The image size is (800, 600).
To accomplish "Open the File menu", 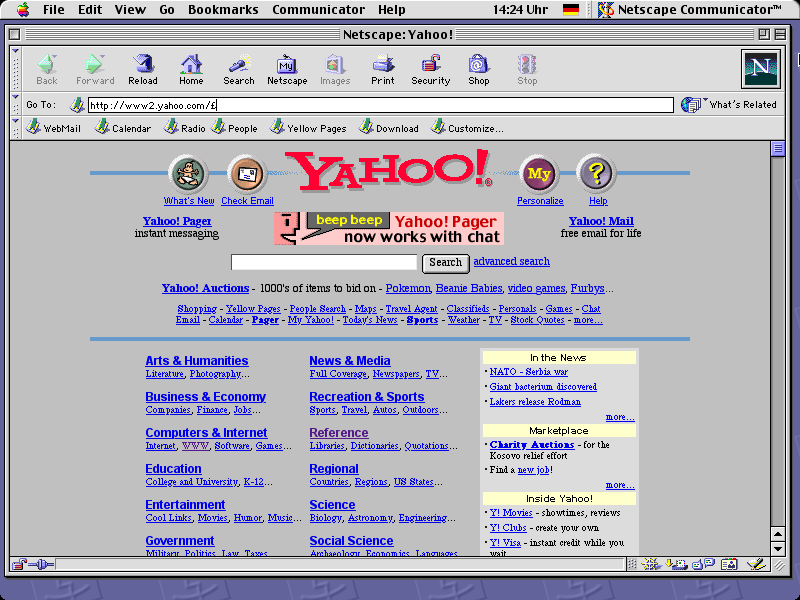I will pos(54,9).
